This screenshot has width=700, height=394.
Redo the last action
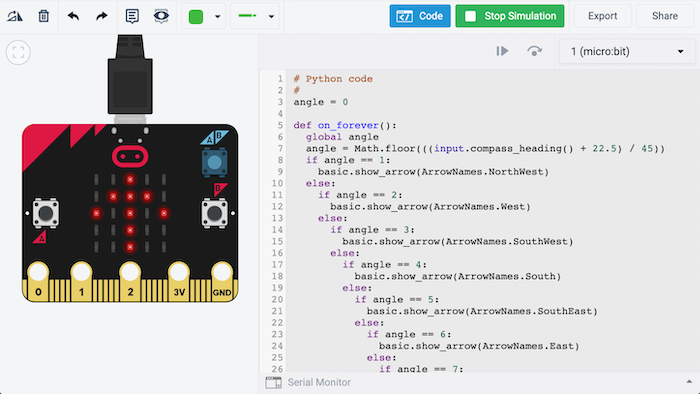point(102,17)
